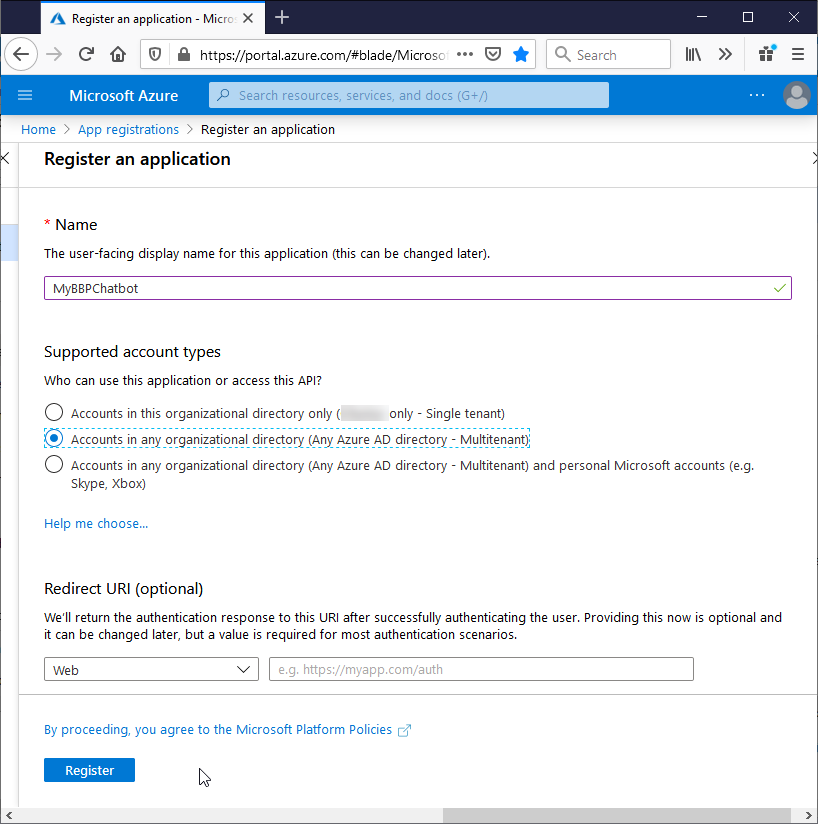Click the magnifier in Azure search box
This screenshot has height=824, width=818.
(x=223, y=95)
